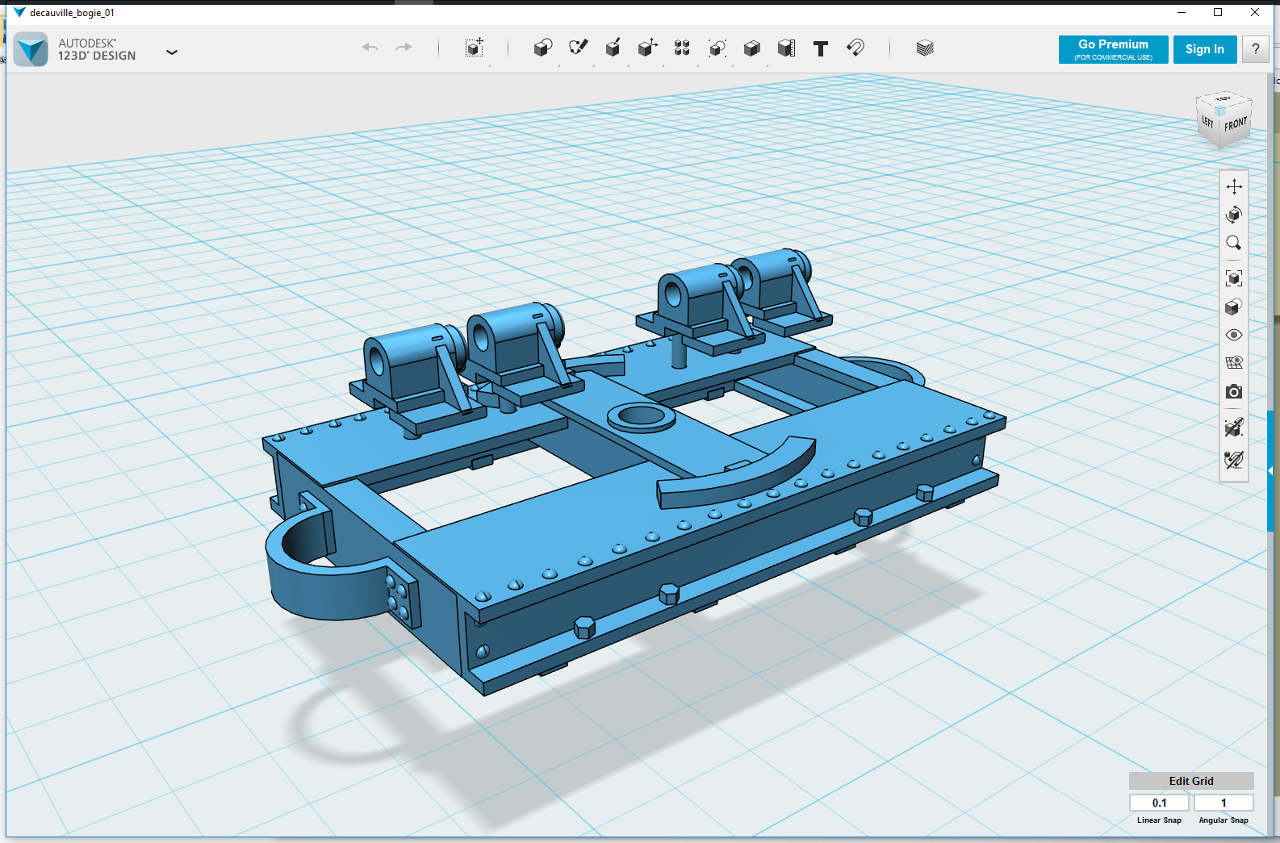Open the Modify tool menu
1280x843 pixels.
click(x=648, y=48)
